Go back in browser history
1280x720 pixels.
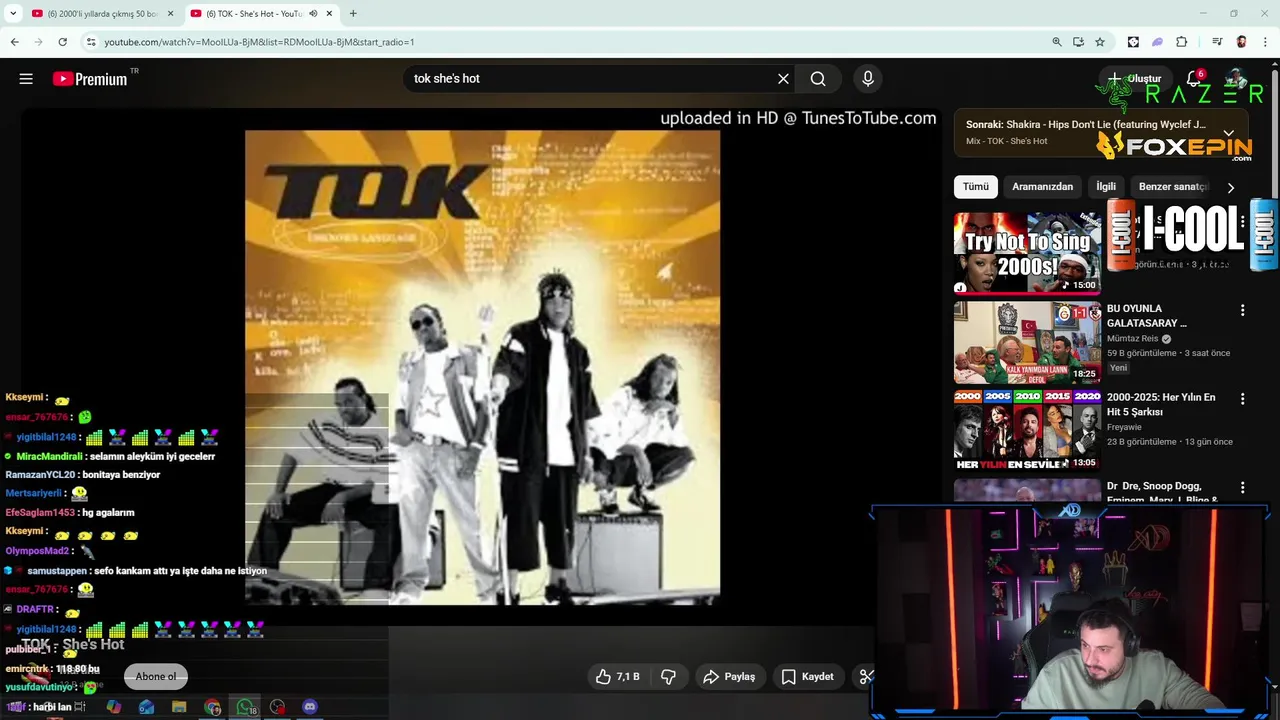[14, 42]
